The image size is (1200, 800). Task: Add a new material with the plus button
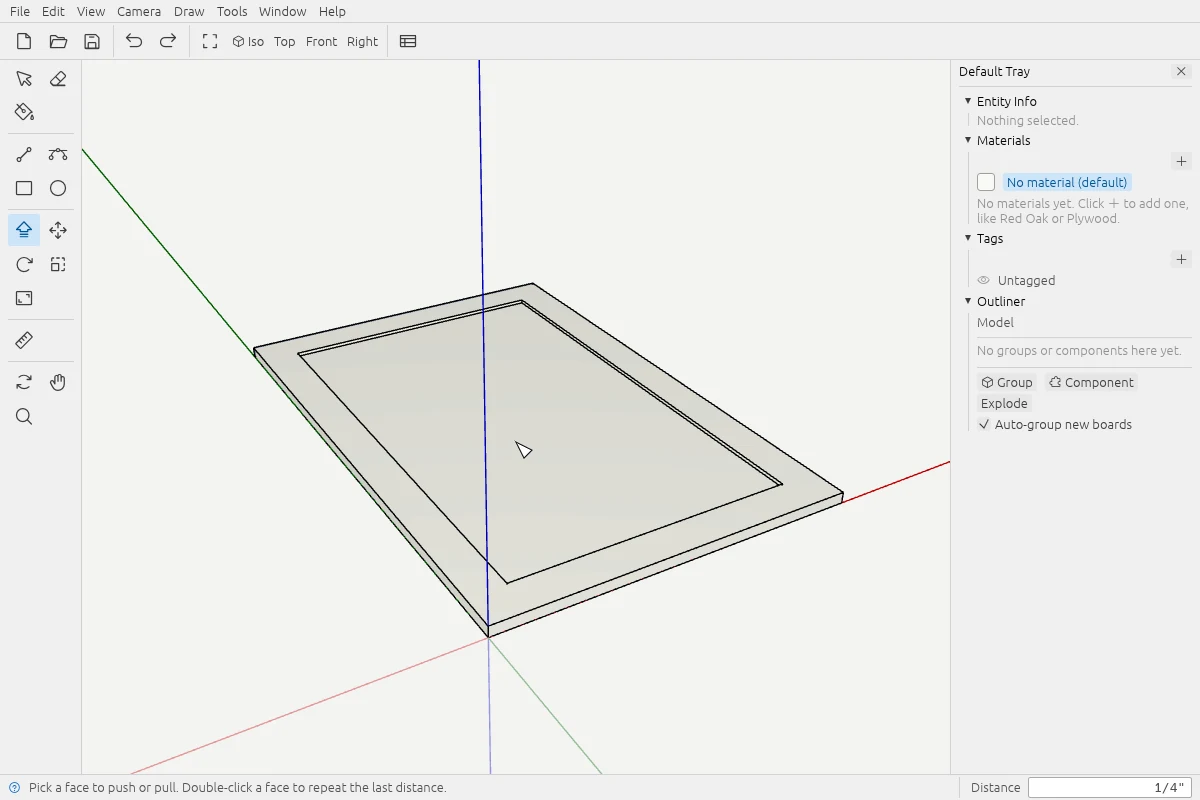click(x=1181, y=161)
